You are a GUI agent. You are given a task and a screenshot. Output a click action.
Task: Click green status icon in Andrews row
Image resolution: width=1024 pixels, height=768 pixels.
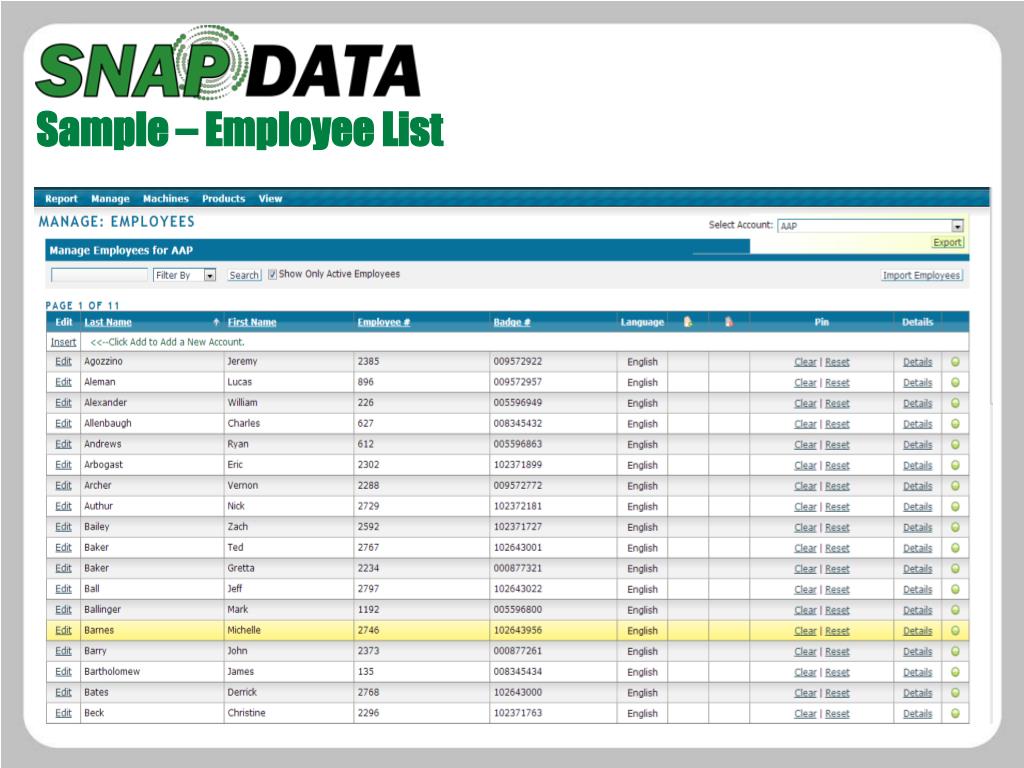955,445
